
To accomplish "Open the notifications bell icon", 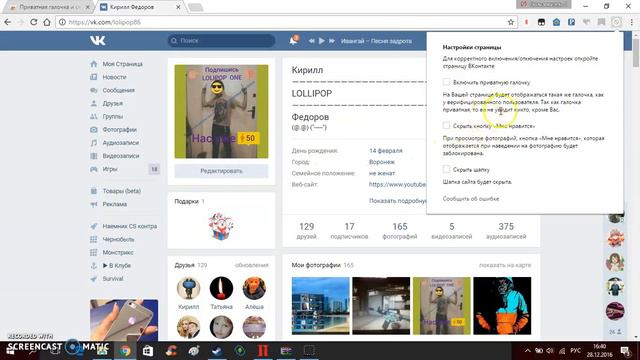I will (x=293, y=40).
